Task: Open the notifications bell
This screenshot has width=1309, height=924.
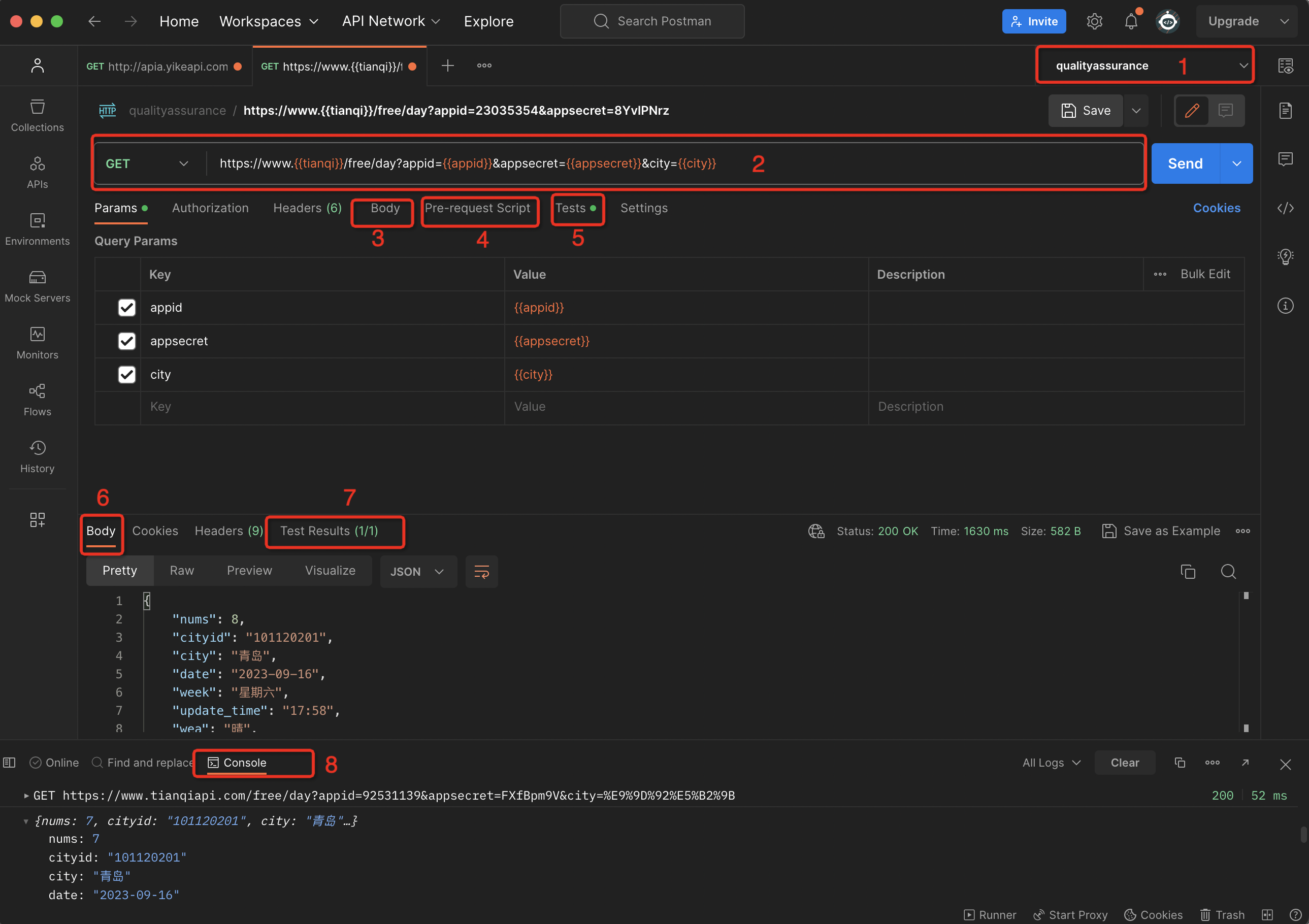Action: (1131, 21)
